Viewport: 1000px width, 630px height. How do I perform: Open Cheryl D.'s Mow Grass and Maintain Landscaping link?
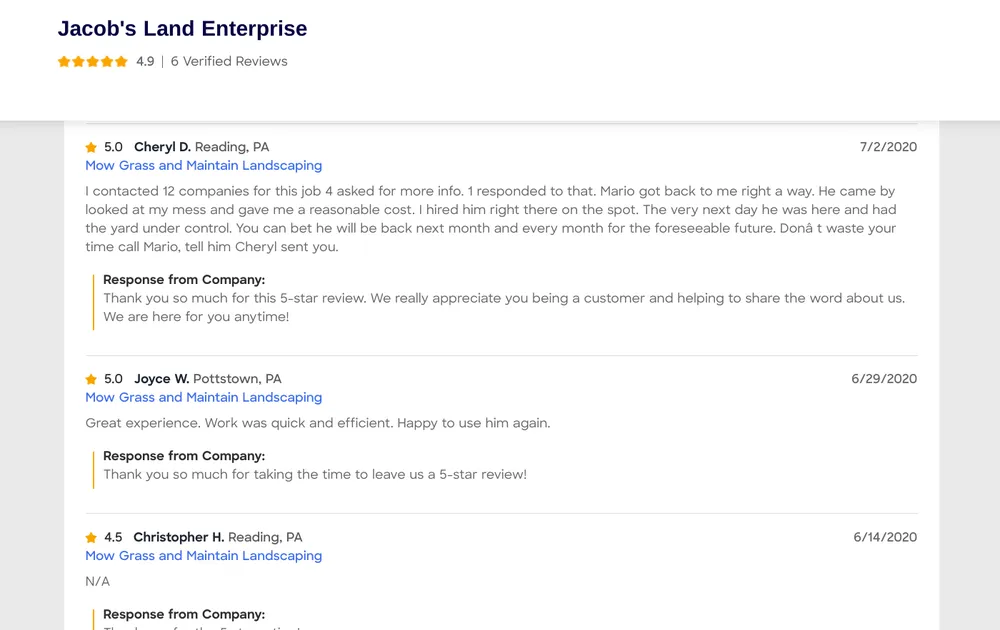click(203, 166)
